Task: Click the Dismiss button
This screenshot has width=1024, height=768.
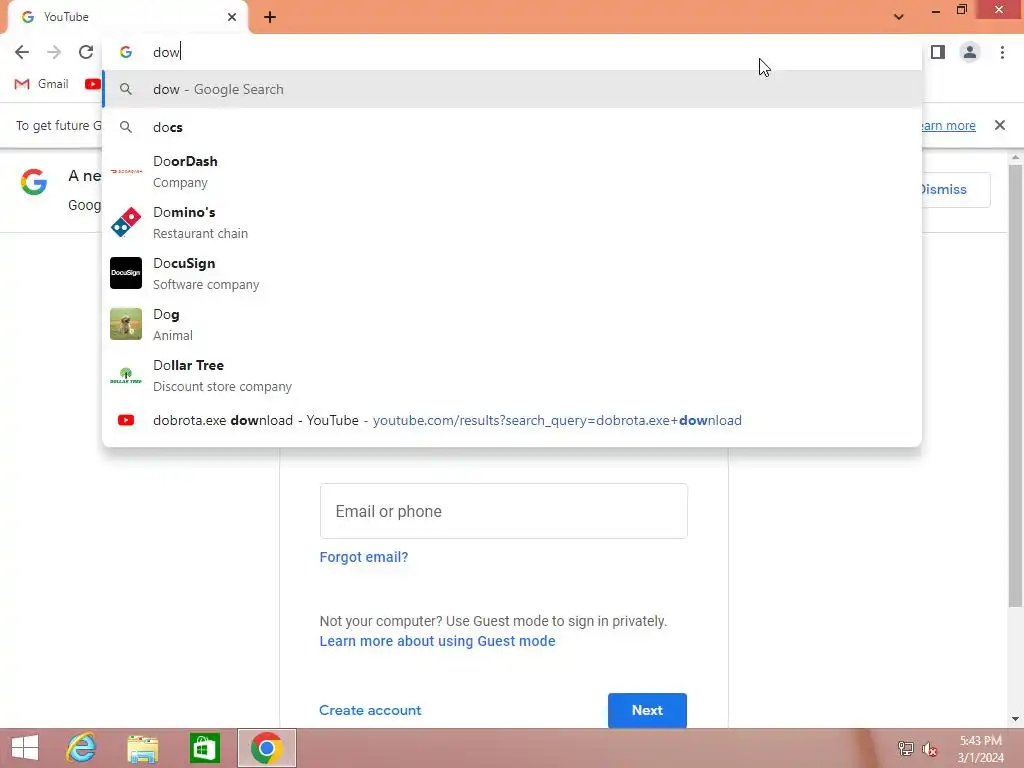Action: coord(955,190)
